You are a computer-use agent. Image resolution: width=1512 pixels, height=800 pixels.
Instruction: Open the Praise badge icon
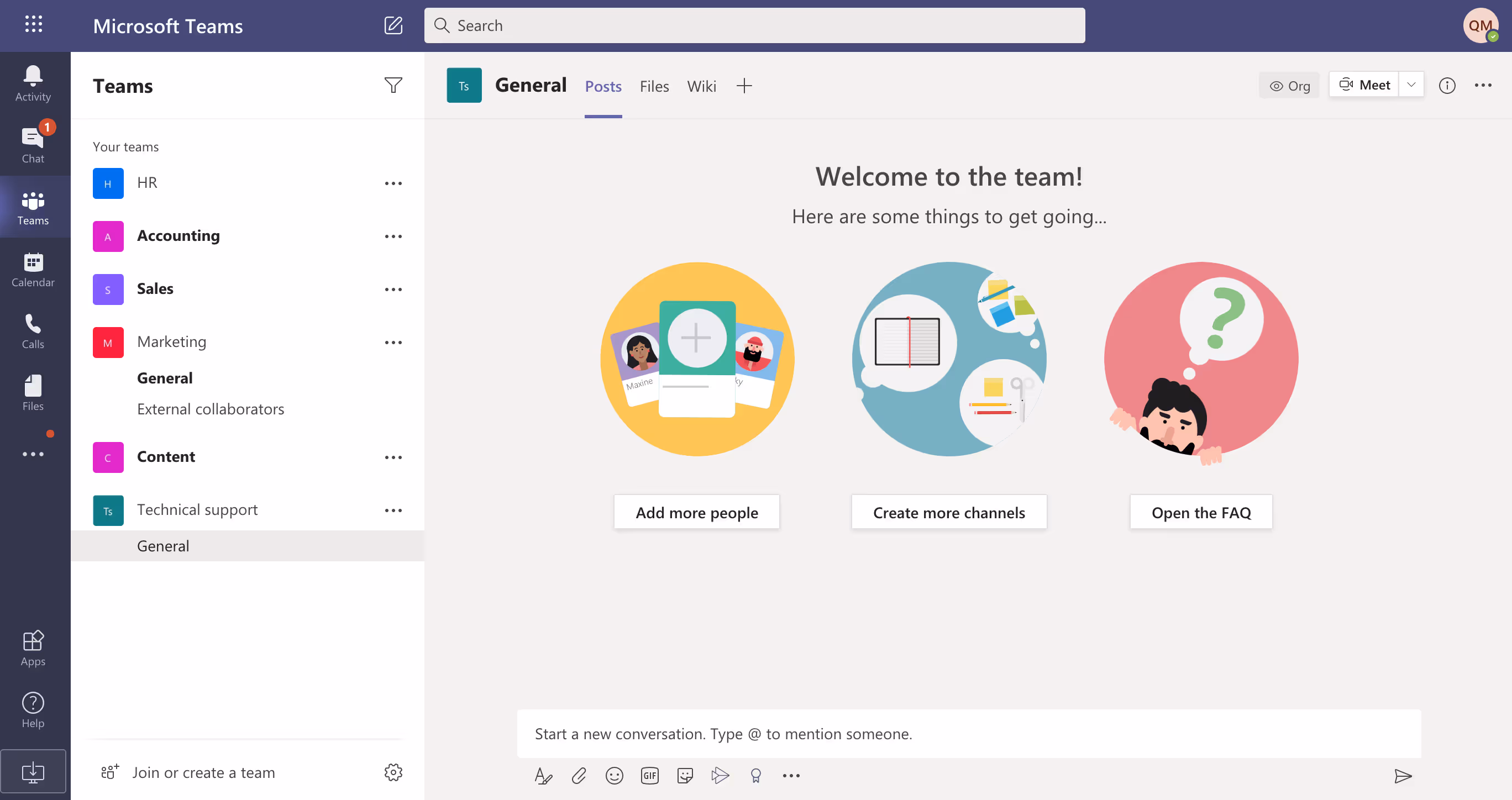click(x=755, y=775)
